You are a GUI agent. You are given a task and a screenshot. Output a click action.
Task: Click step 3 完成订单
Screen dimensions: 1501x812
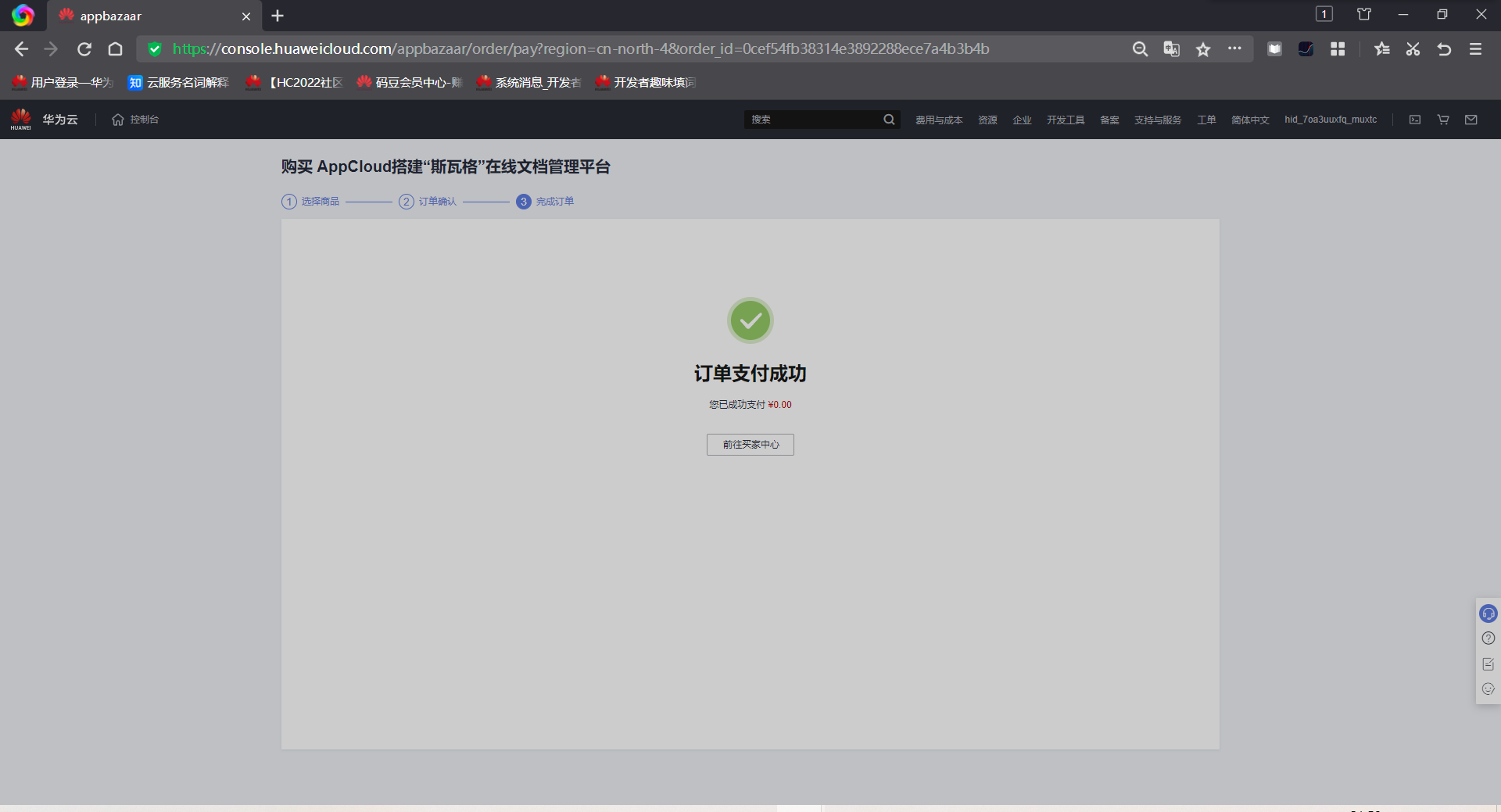(545, 202)
